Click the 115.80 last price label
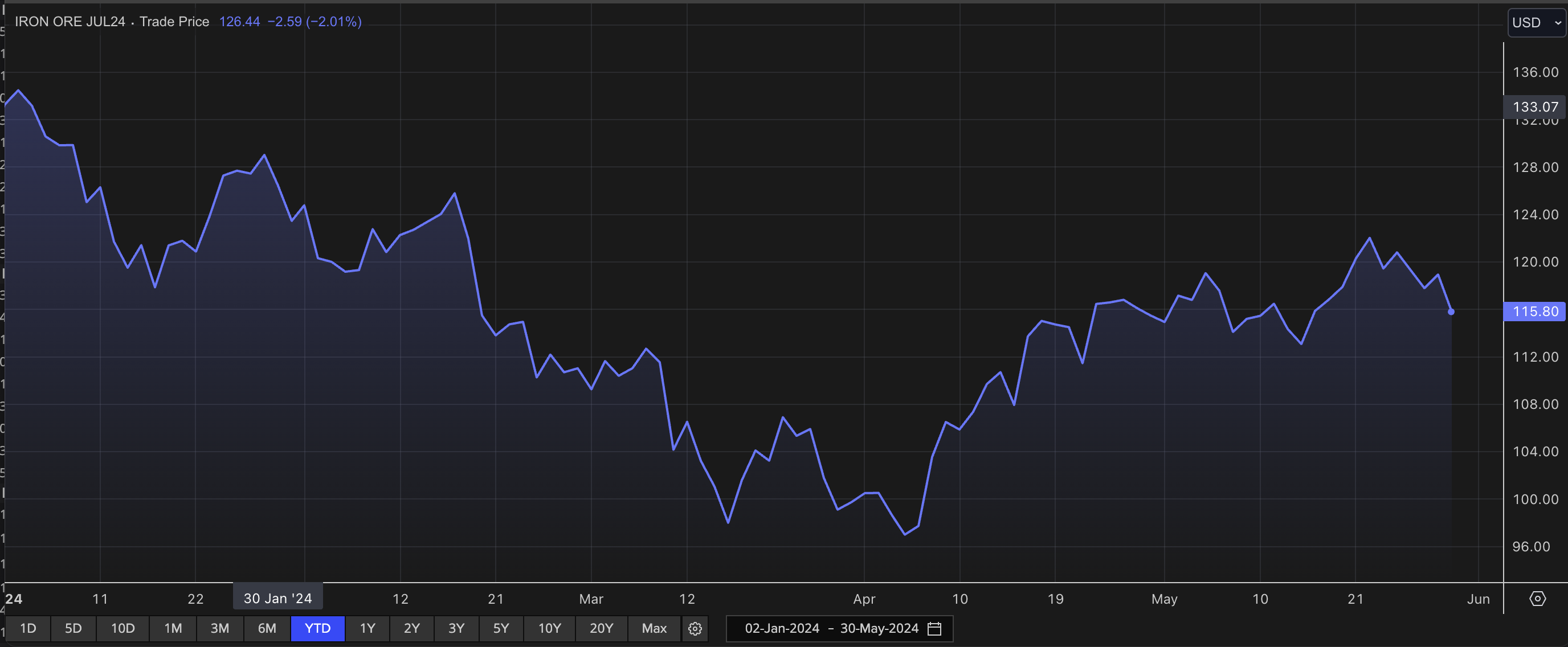This screenshot has height=647, width=1568. tap(1534, 312)
